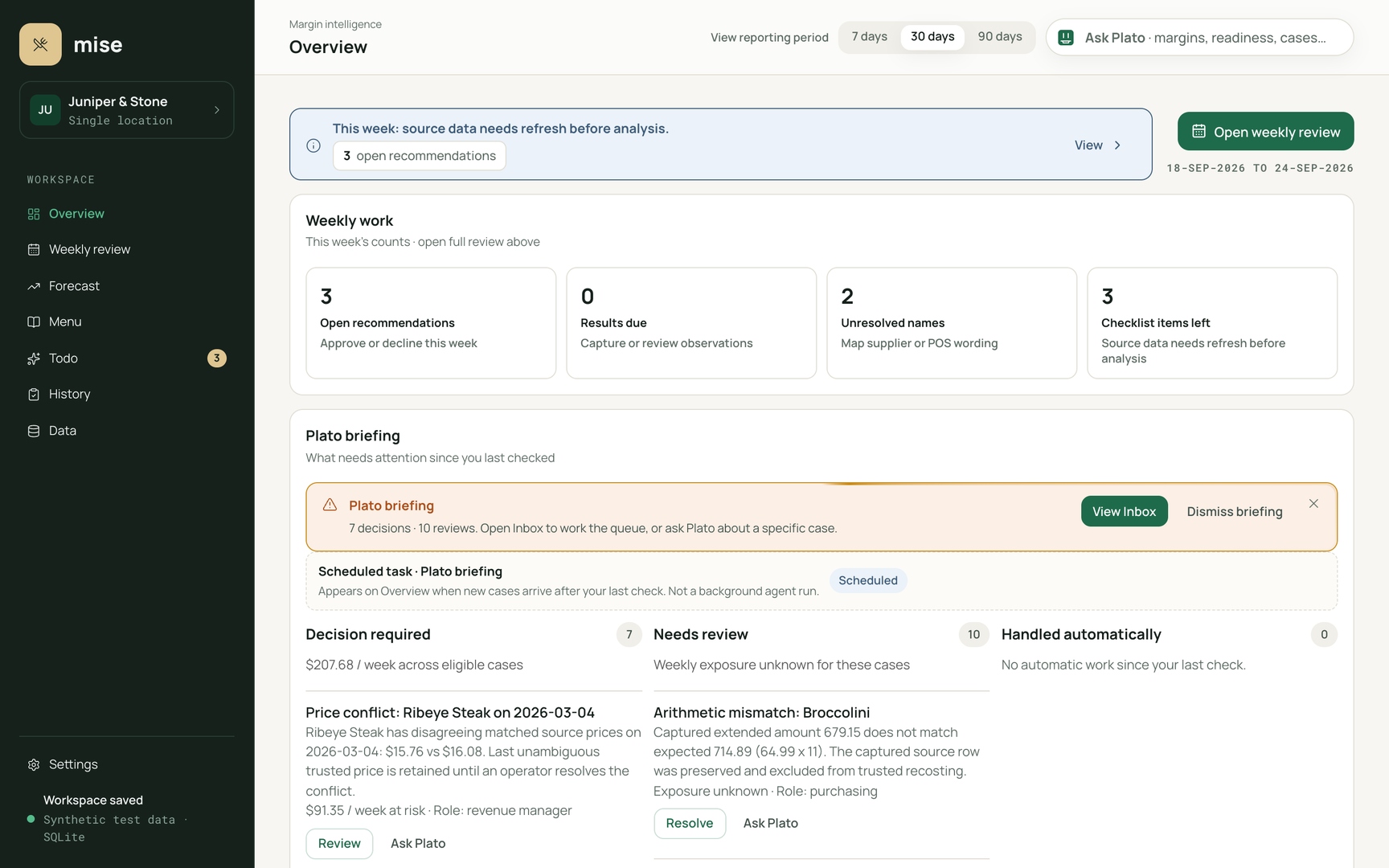Click Resolve for the Broccolini mismatch
The width and height of the screenshot is (1389, 868).
tap(690, 824)
